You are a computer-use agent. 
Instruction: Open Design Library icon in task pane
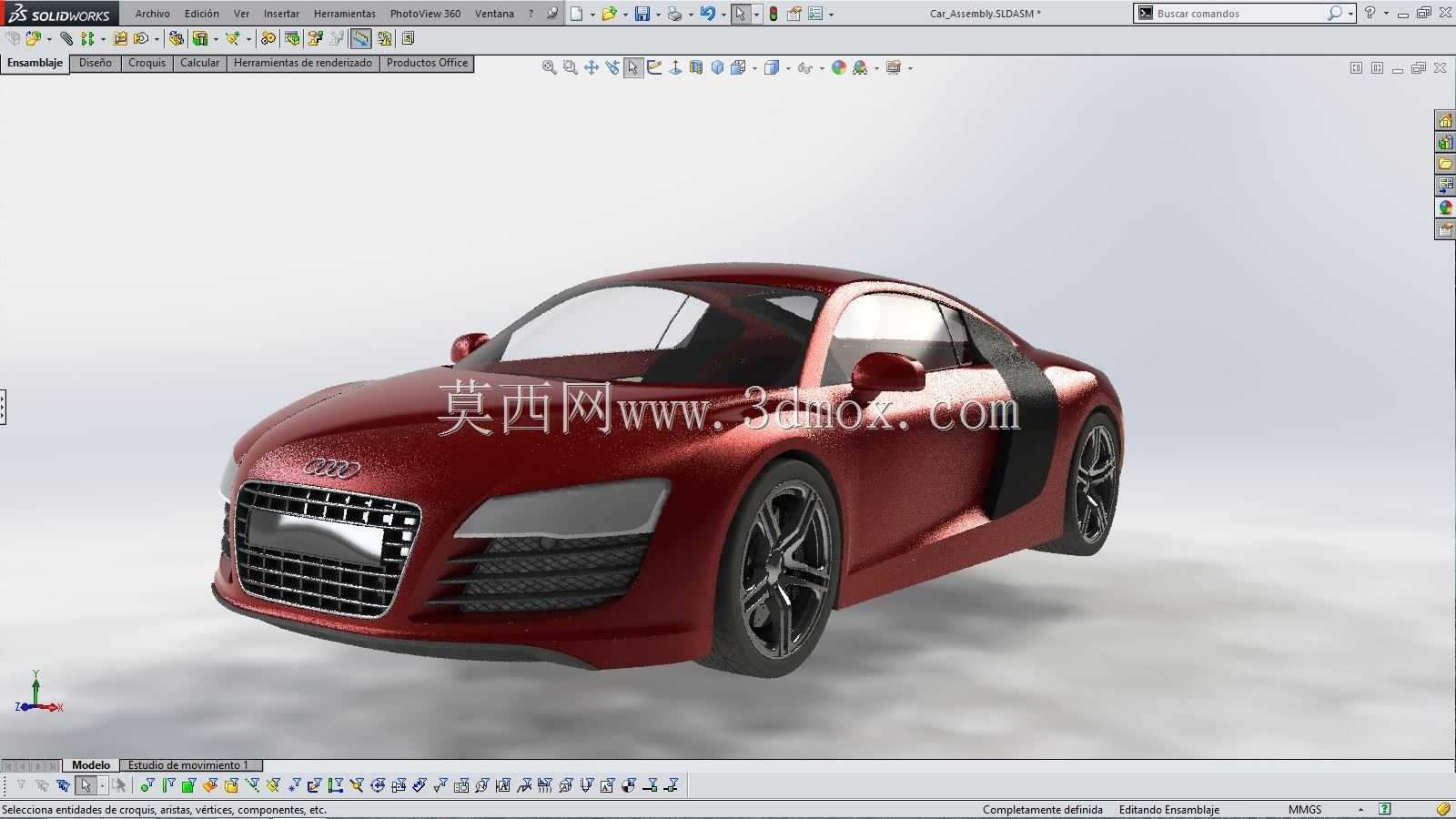pos(1445,142)
